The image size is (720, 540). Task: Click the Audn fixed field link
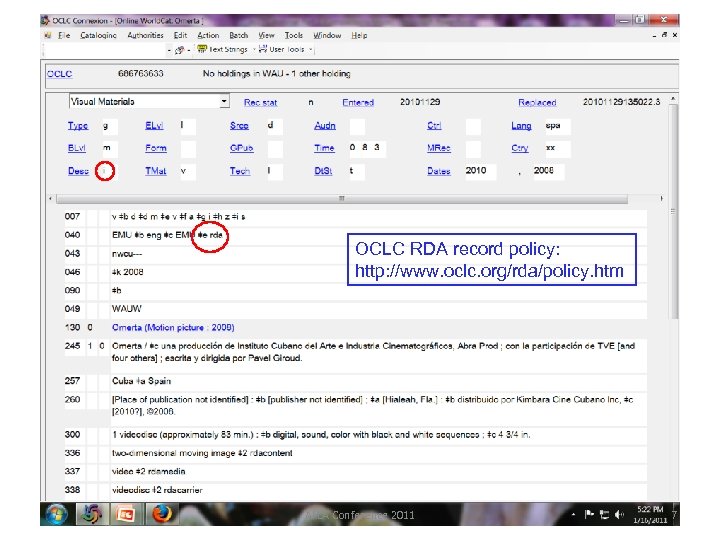(x=325, y=126)
